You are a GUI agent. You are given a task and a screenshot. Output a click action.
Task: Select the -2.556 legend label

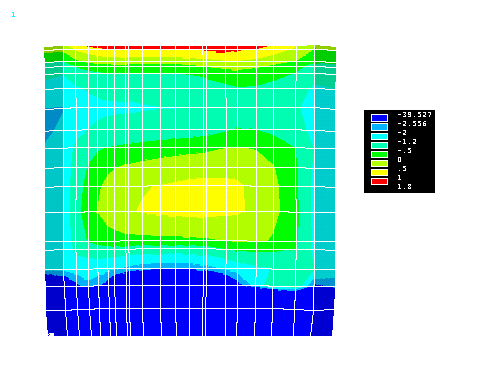412,124
